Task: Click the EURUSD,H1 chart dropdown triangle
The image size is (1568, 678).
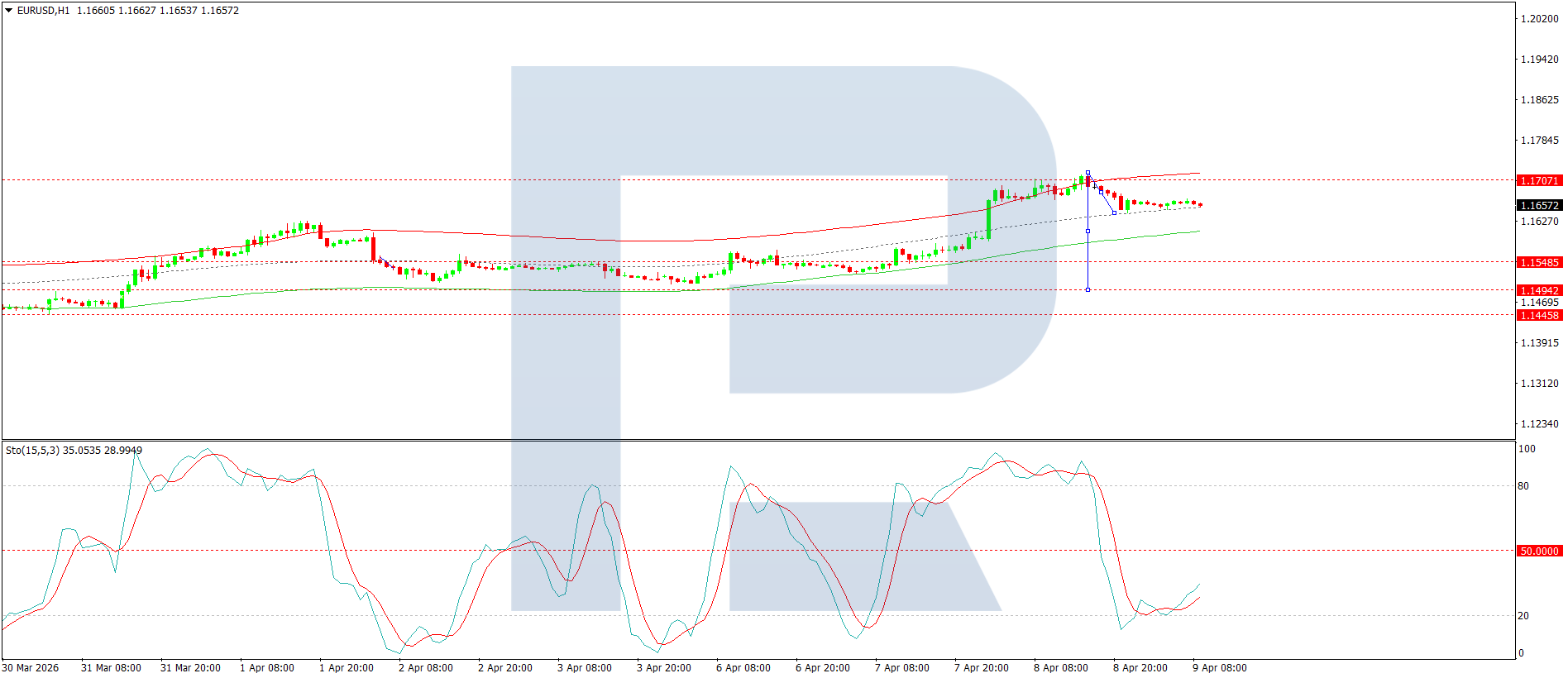Action: [x=9, y=11]
